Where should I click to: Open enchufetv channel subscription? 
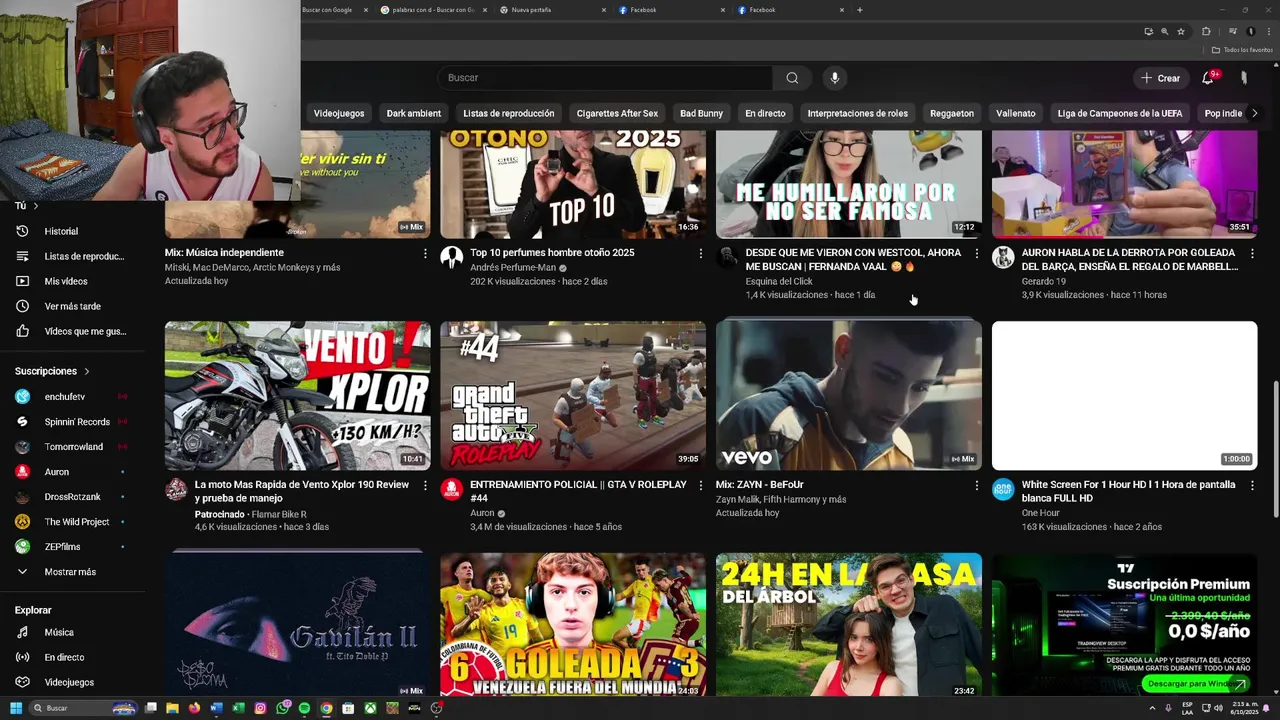click(x=65, y=397)
